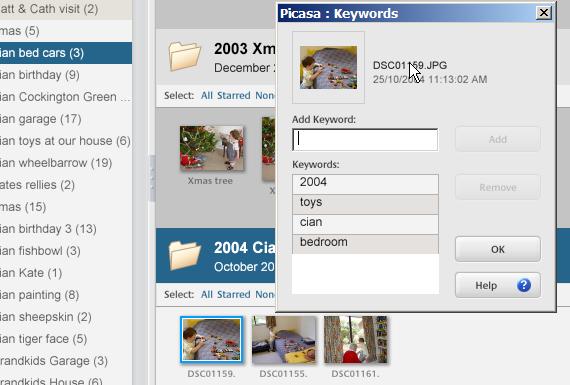Open the 'randkids Garage (3)' folder

(x=66, y=361)
